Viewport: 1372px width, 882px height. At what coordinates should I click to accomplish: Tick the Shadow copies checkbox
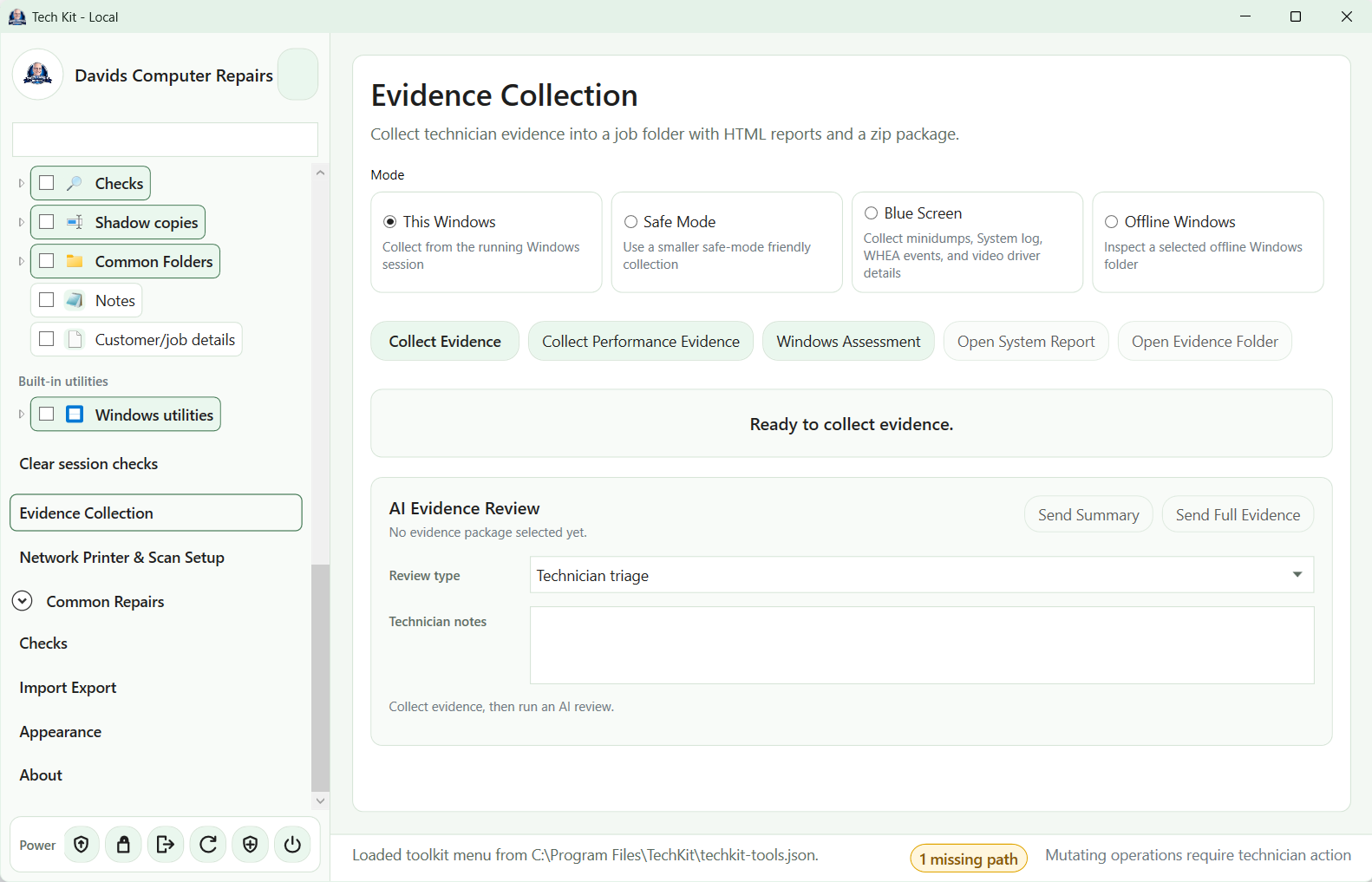pos(47,222)
